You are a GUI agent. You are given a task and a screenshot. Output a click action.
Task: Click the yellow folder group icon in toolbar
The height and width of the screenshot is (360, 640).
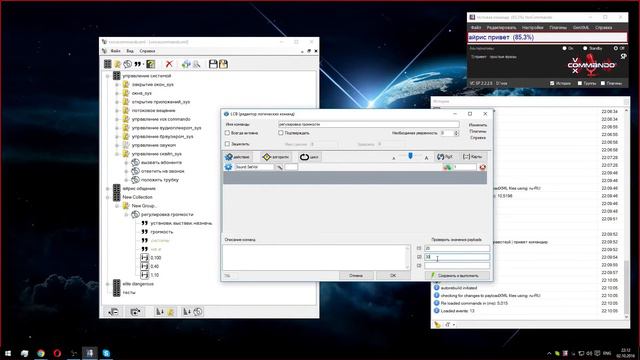pyautogui.click(x=118, y=64)
